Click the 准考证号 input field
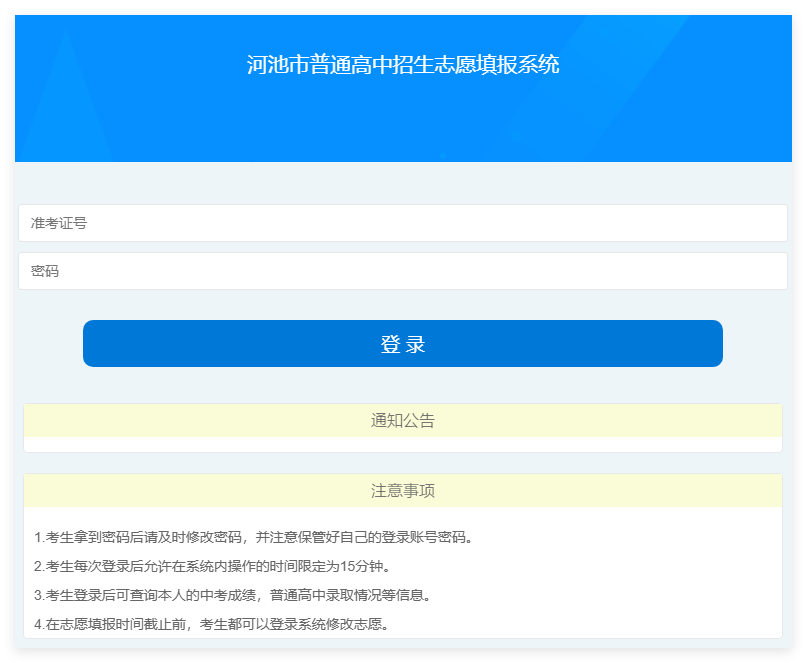The image size is (807, 663). [402, 223]
